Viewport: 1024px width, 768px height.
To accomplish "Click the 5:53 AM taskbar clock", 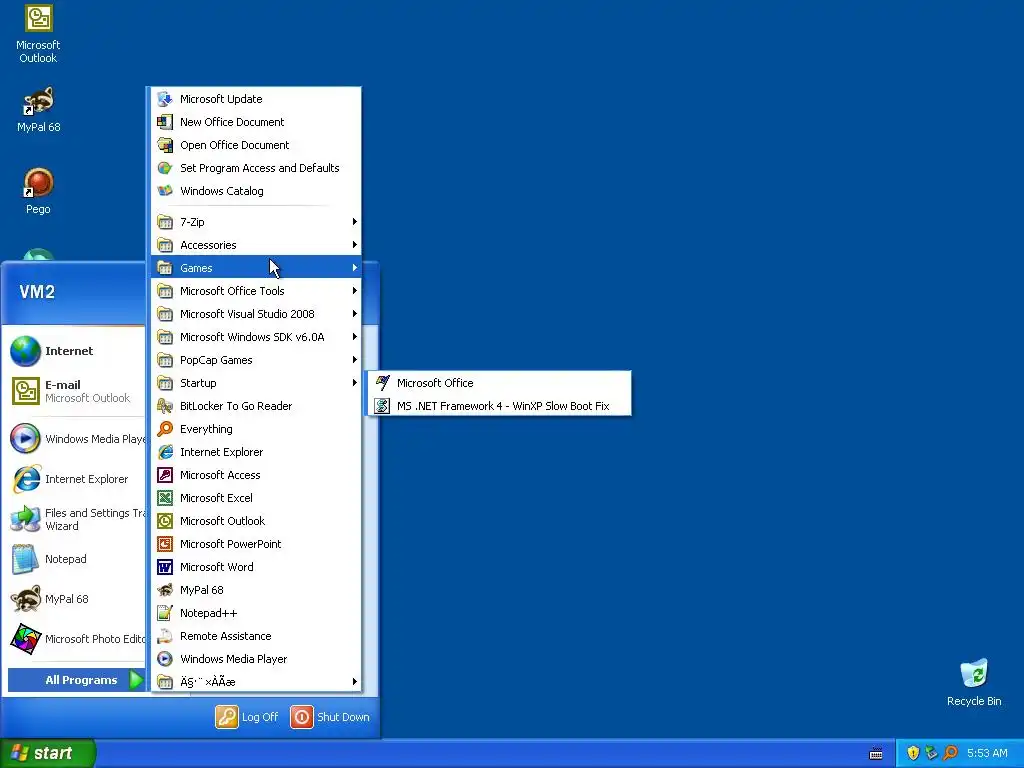I will pyautogui.click(x=987, y=753).
